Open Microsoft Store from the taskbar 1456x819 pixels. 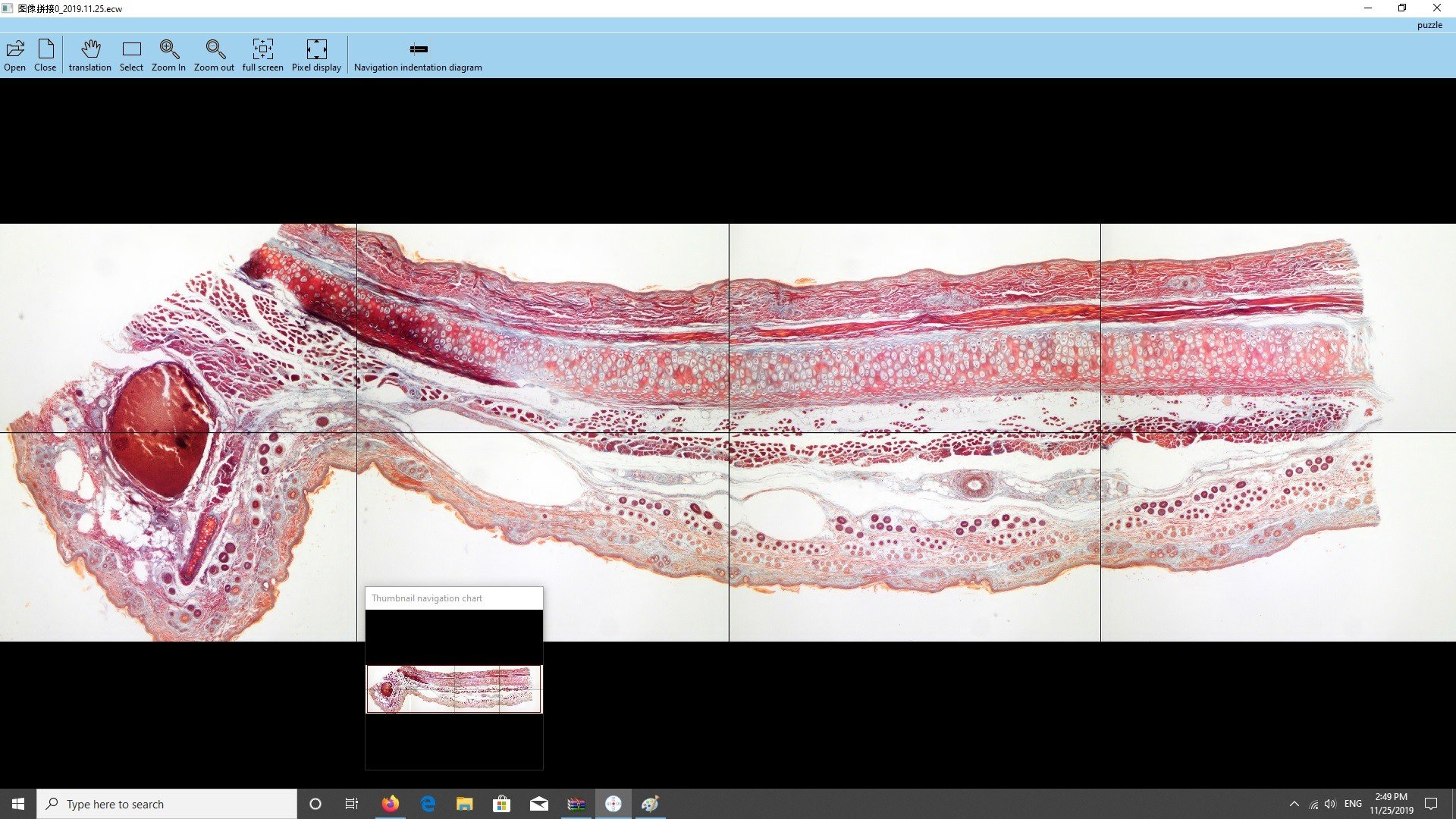[501, 804]
